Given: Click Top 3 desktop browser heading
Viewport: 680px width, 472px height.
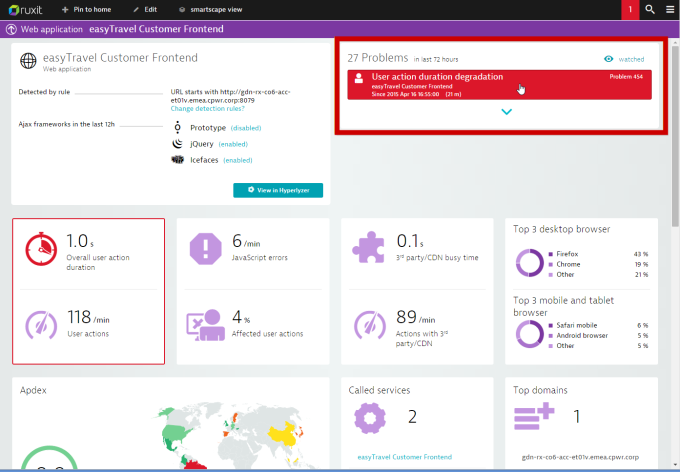Looking at the screenshot, I should pyautogui.click(x=562, y=229).
